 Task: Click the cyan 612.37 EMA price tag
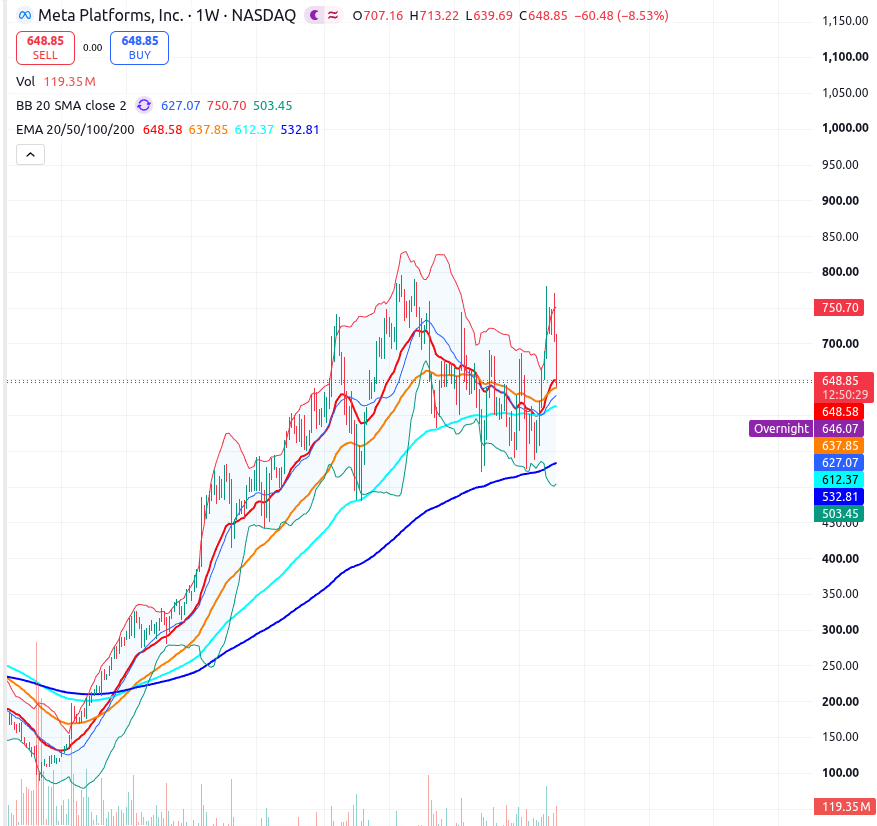coord(839,479)
